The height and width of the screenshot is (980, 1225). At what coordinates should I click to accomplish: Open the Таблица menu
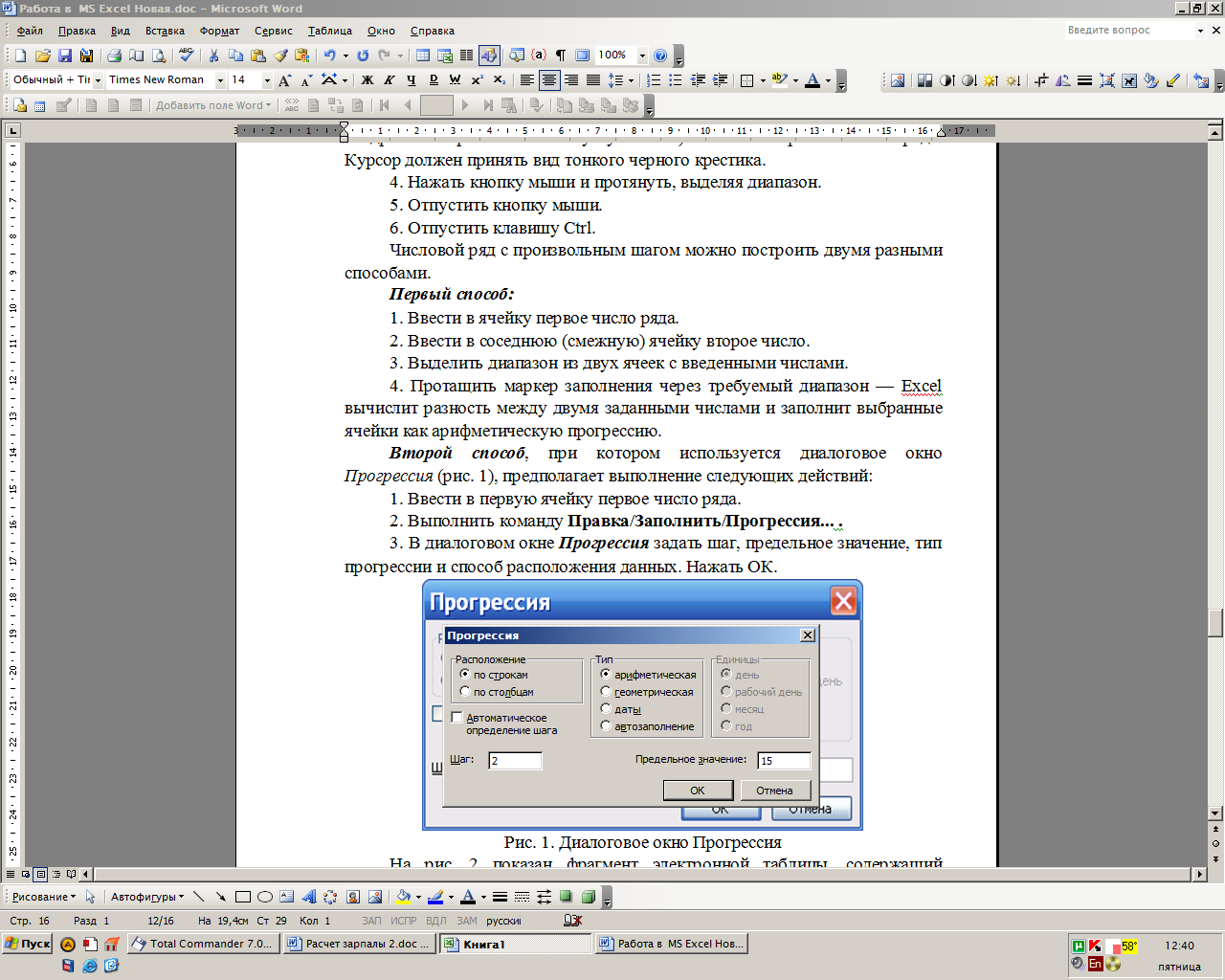point(330,31)
